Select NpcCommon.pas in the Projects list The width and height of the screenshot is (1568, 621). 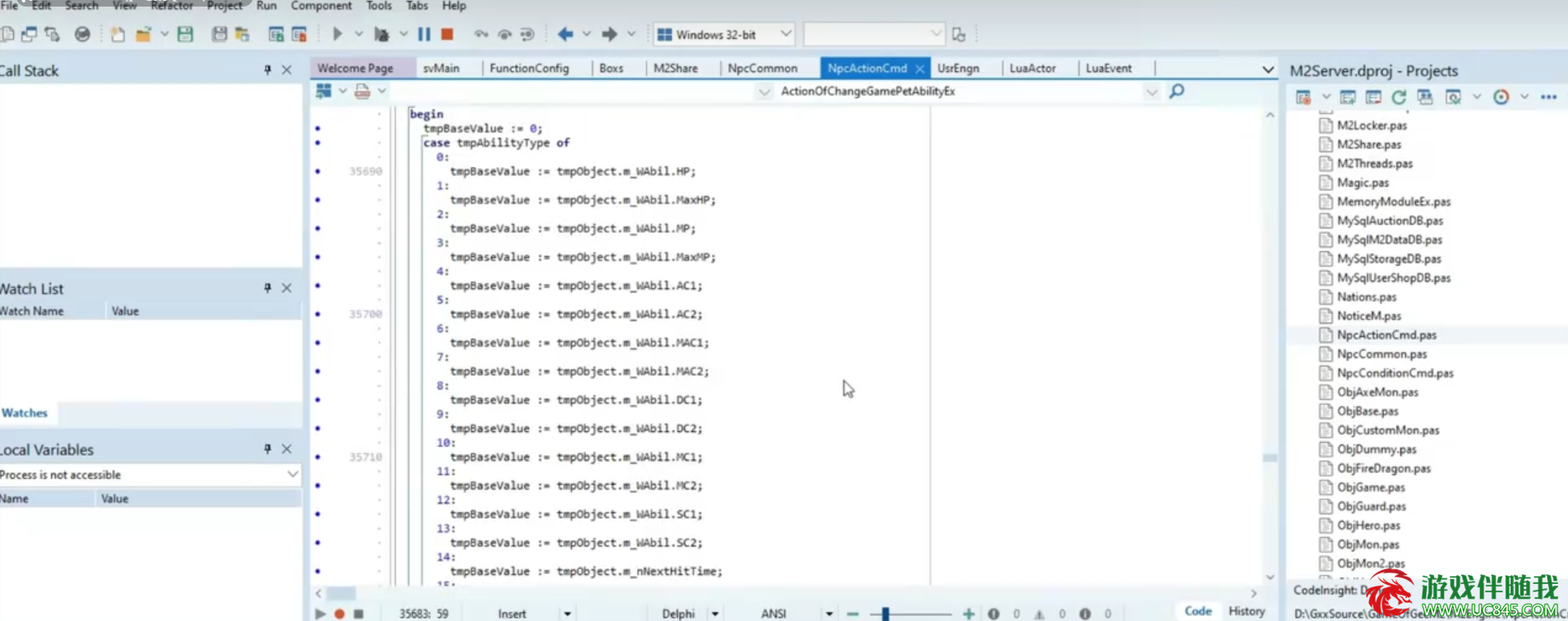point(1382,354)
